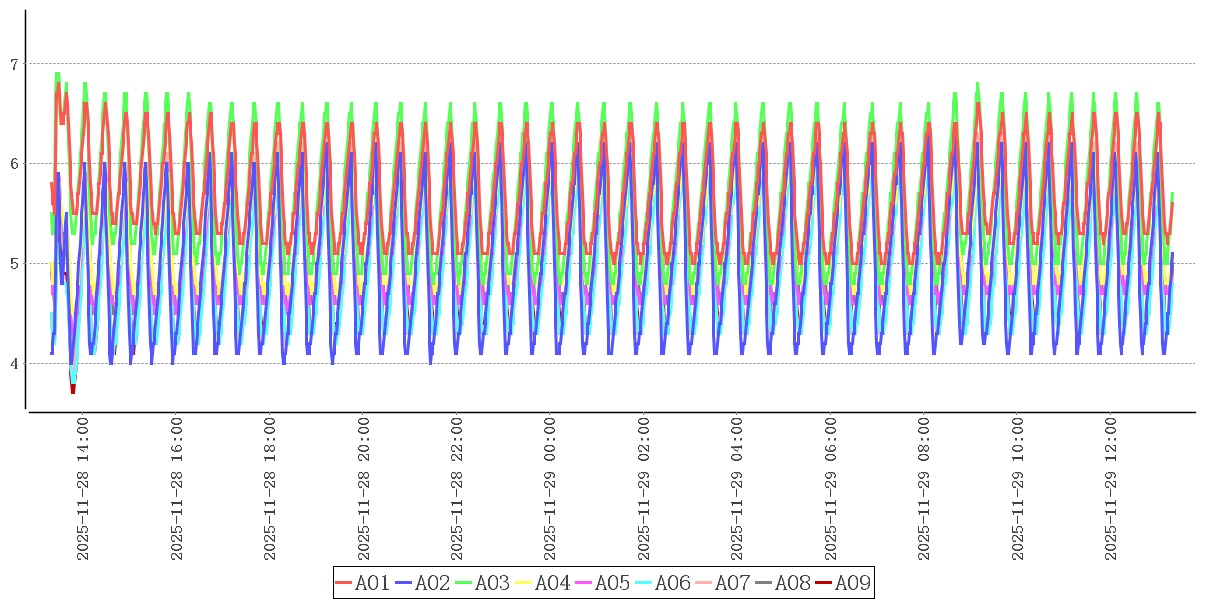Click the 2025-11-29 12:00 x-axis label
Viewport: 1207px width, 600px height.
coord(1111,489)
